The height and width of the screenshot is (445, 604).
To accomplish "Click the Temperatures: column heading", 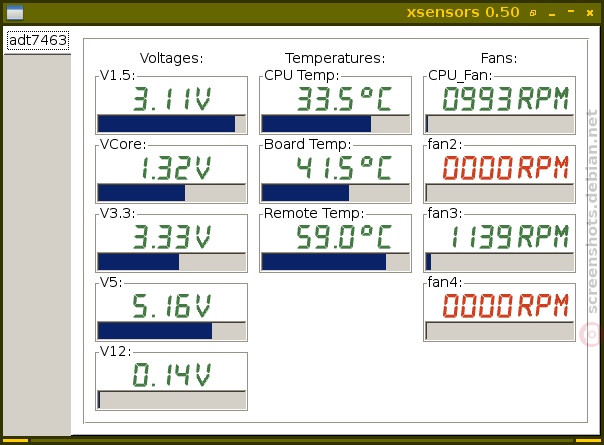I will click(x=335, y=58).
